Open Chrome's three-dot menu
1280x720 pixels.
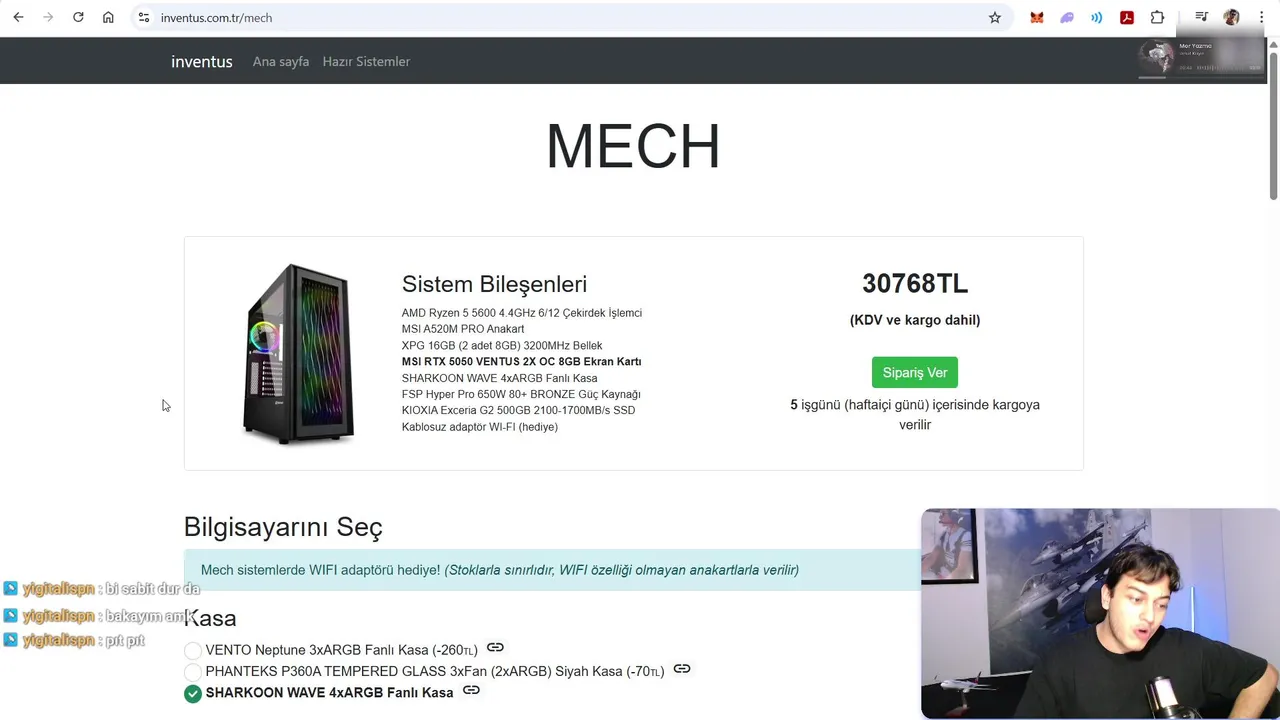[1261, 17]
